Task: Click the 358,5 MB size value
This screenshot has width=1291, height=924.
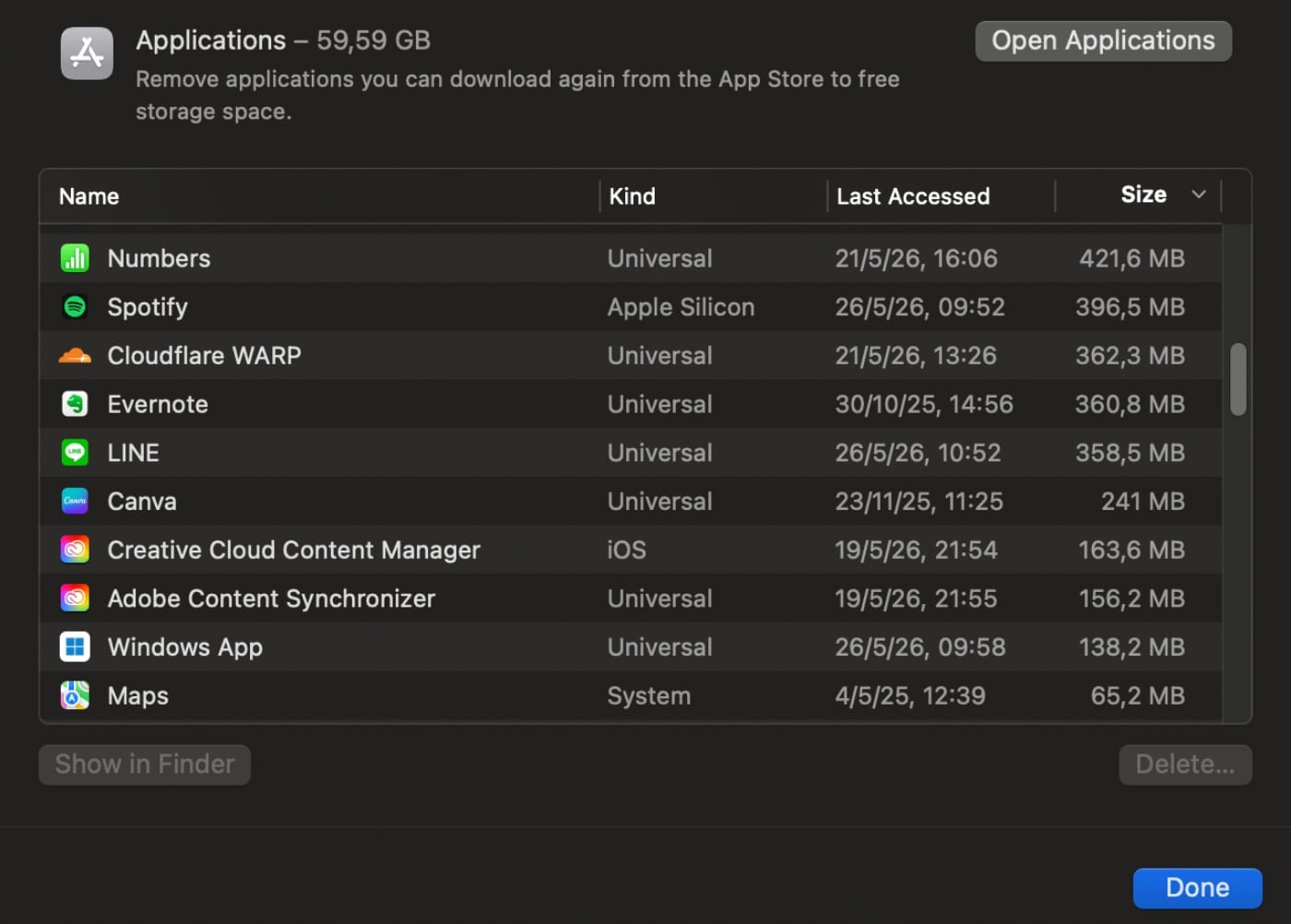Action: tap(1130, 453)
